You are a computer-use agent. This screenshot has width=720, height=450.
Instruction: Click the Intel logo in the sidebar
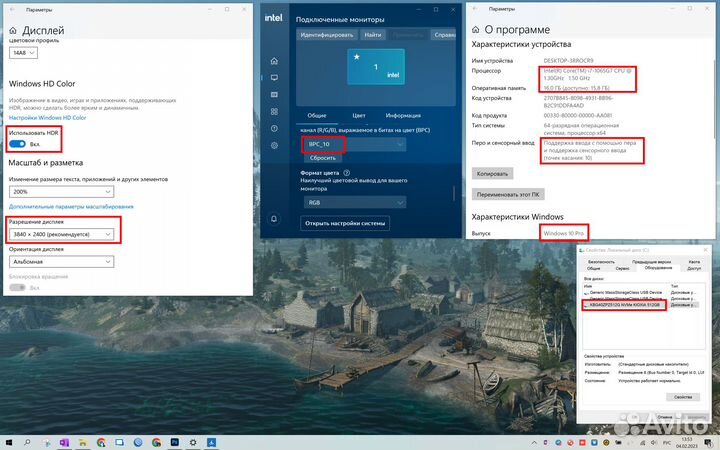pos(273,18)
